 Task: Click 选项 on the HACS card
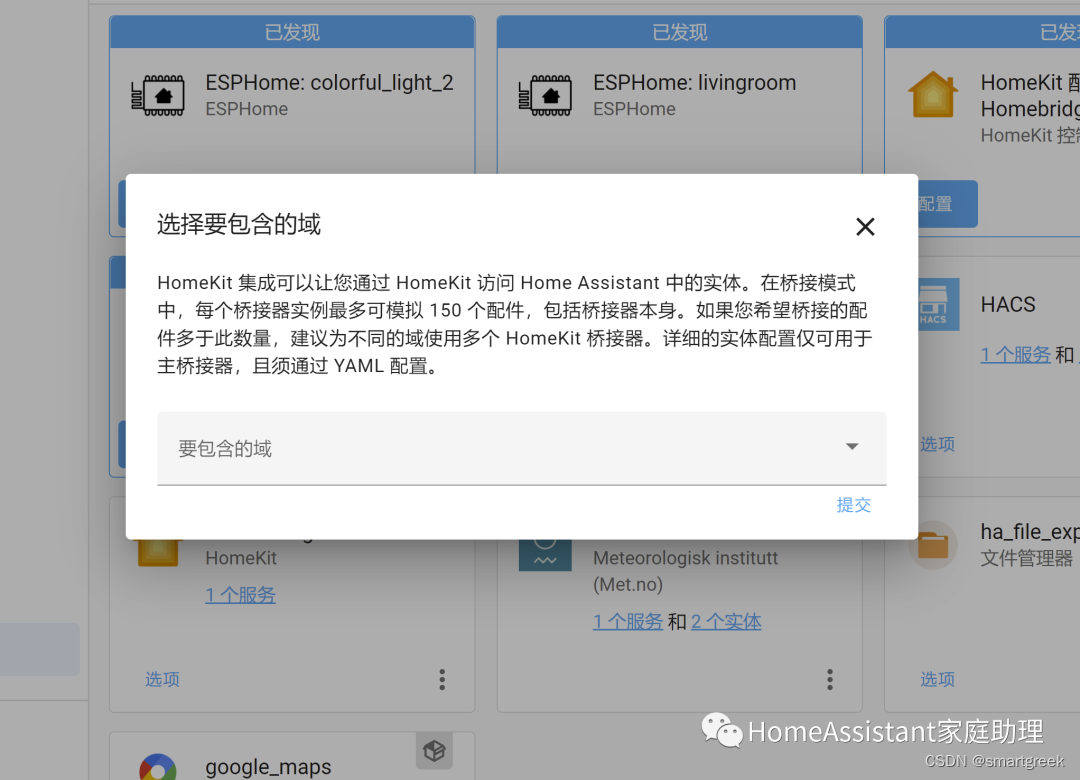coord(937,444)
